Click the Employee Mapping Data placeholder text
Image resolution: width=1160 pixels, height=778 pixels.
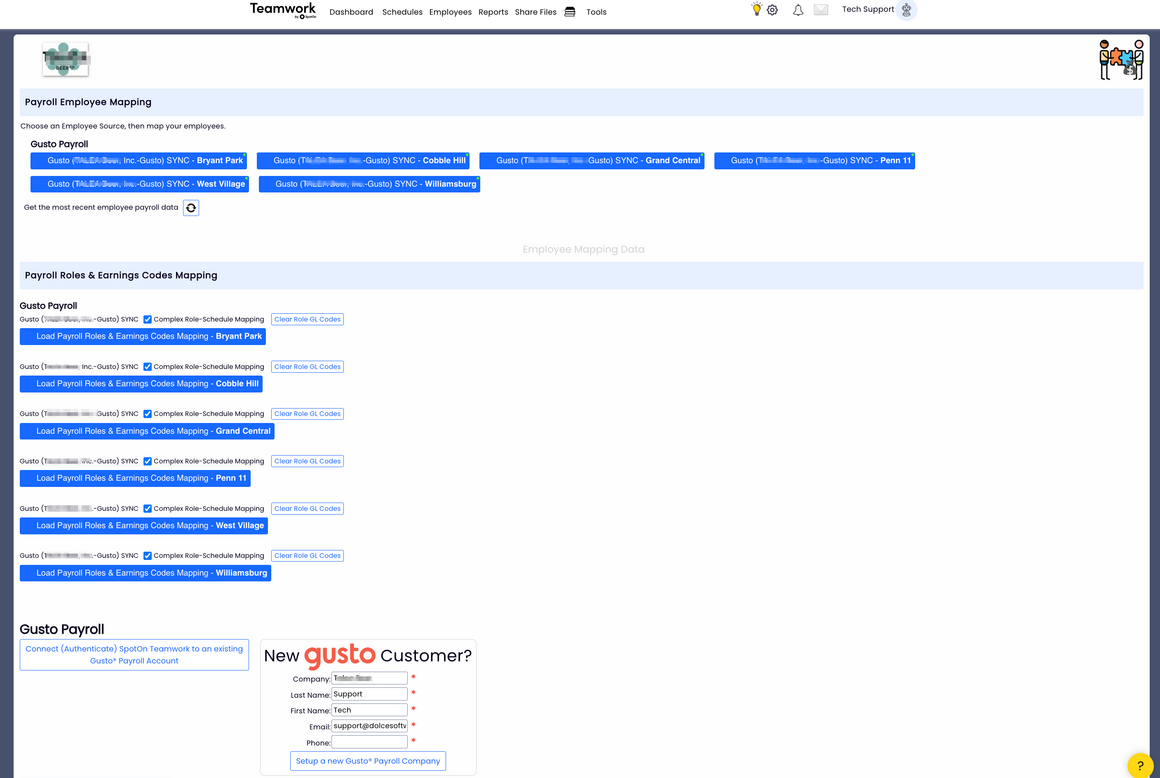583,249
